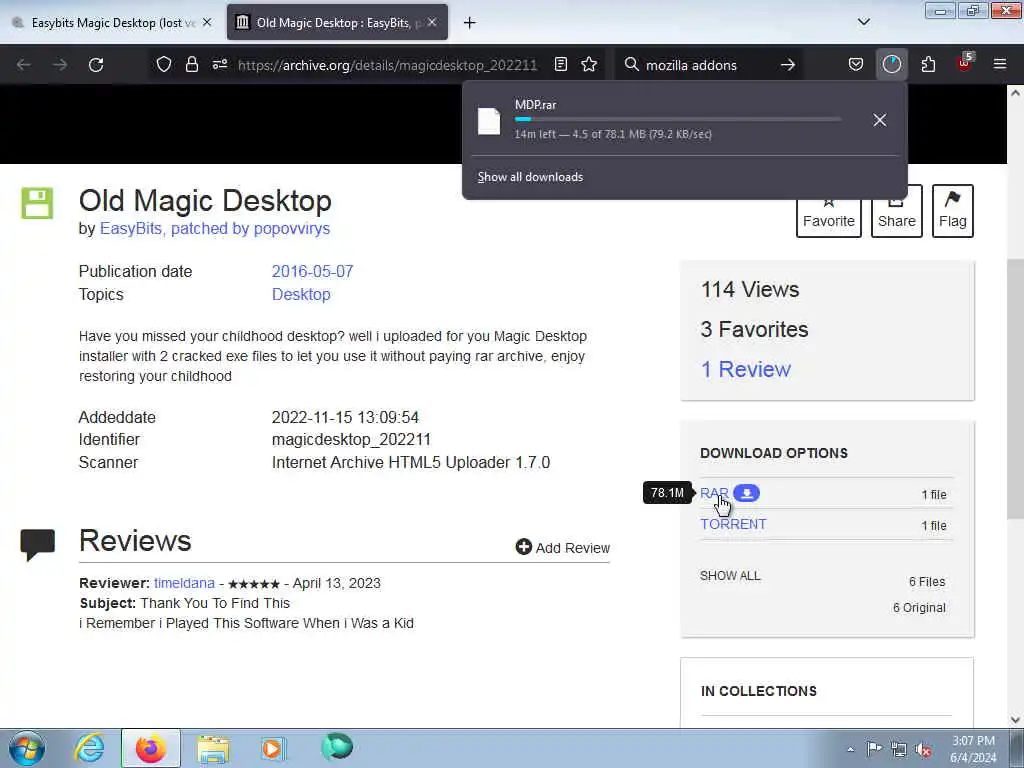Open reviewer timeldana profile link
The height and width of the screenshot is (768, 1024).
pos(184,583)
